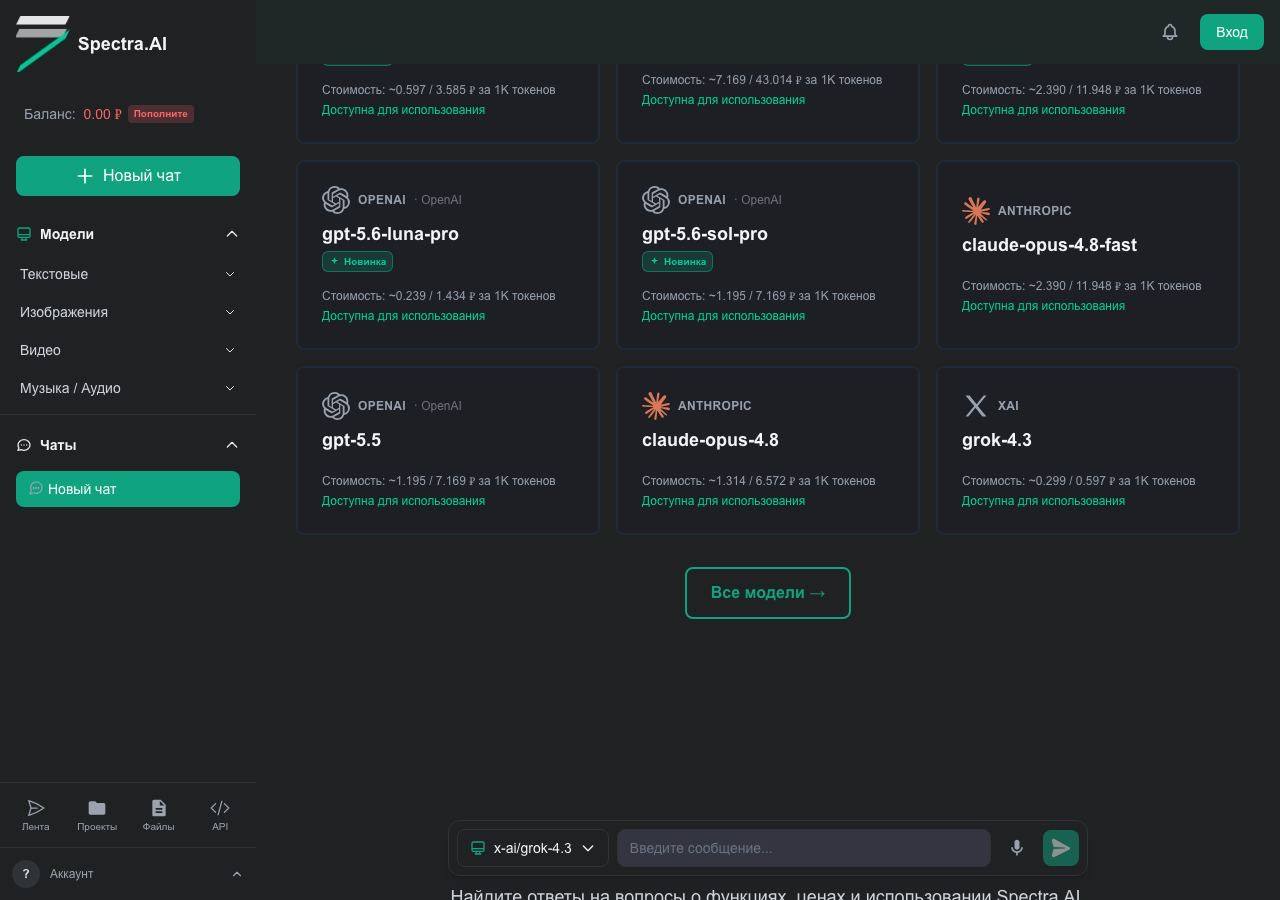Click the grok-4.3 price line ~0.299 / 0.597
Screen dimensions: 1280x900
(1078, 481)
